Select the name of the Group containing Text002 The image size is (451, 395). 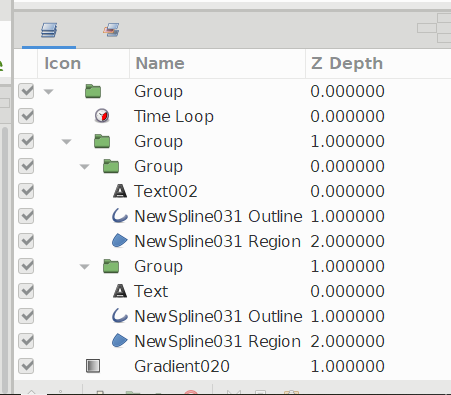(158, 167)
